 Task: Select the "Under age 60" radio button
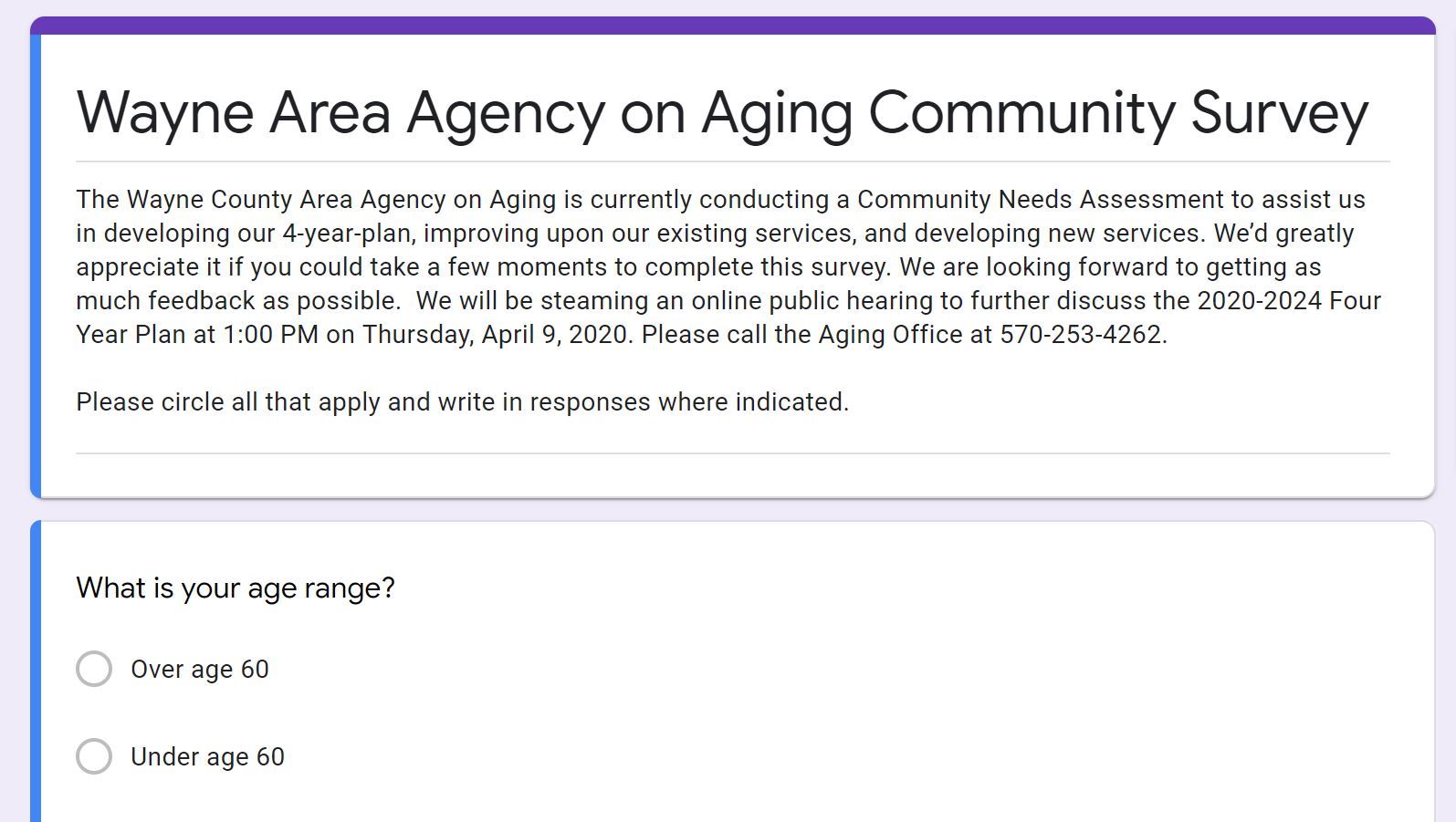click(93, 756)
